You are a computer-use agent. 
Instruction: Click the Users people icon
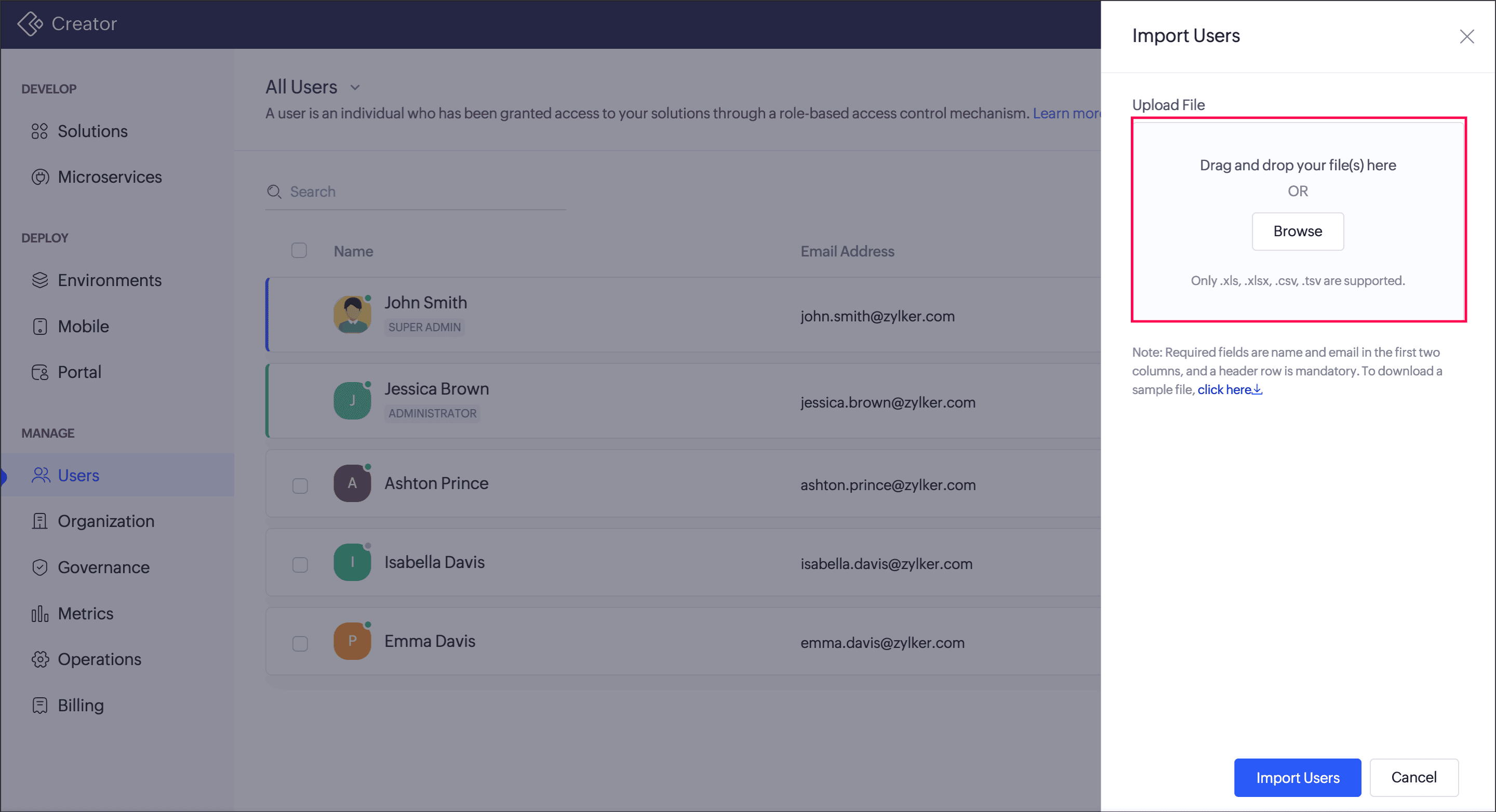pyautogui.click(x=40, y=476)
